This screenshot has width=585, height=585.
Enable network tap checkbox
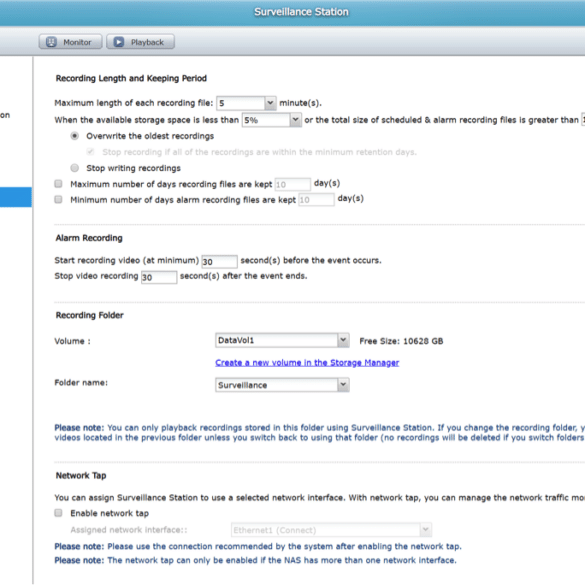tap(58, 513)
